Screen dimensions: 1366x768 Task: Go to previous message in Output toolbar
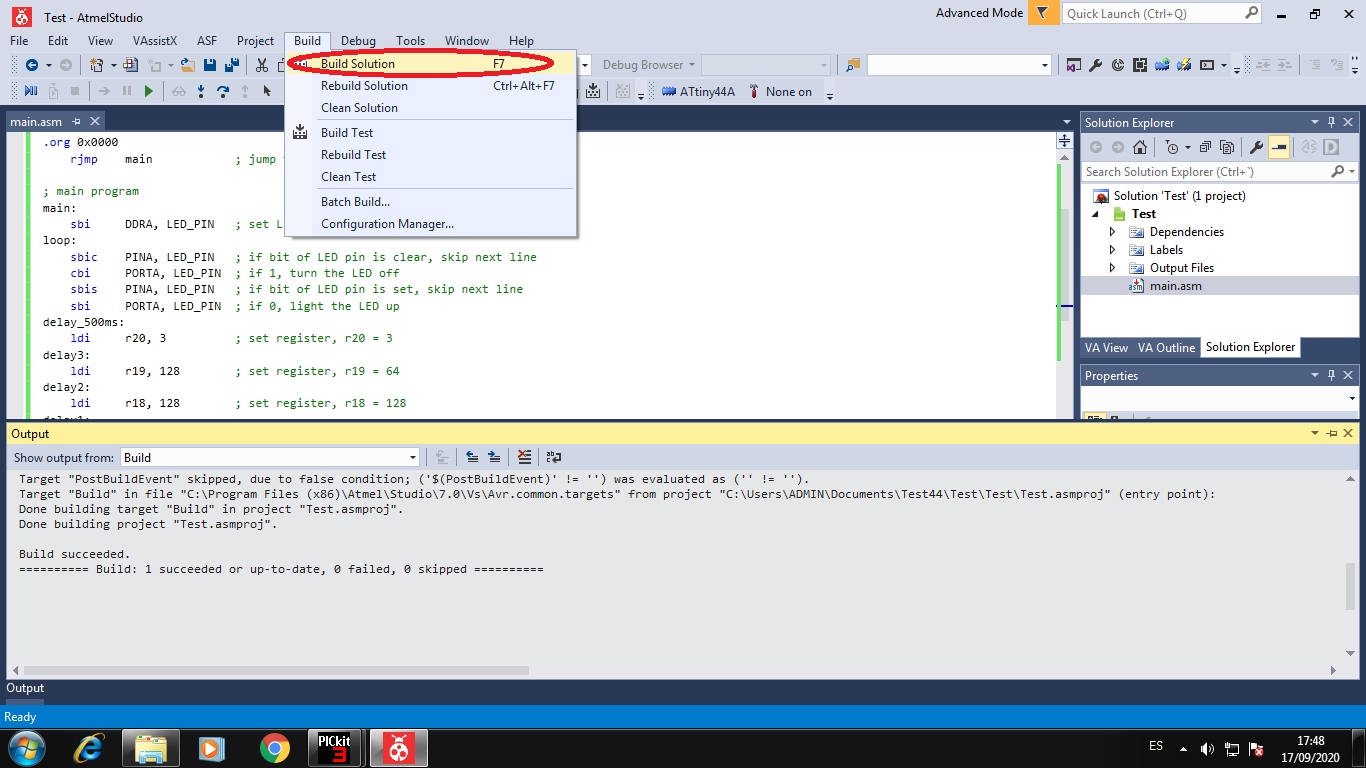coord(472,457)
